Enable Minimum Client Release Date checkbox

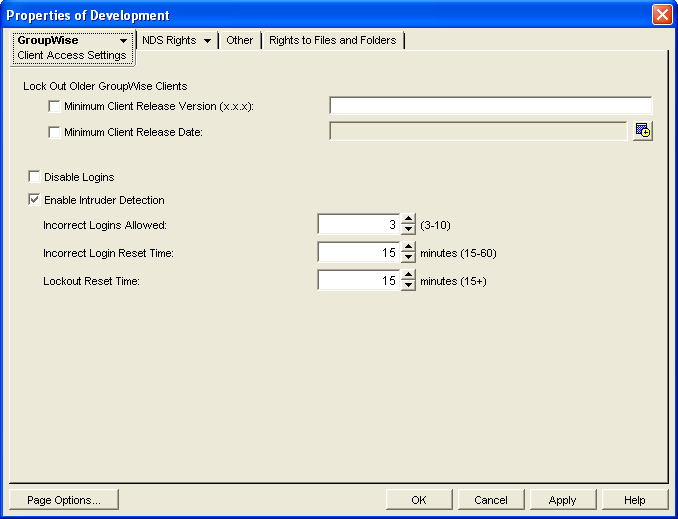pos(54,132)
